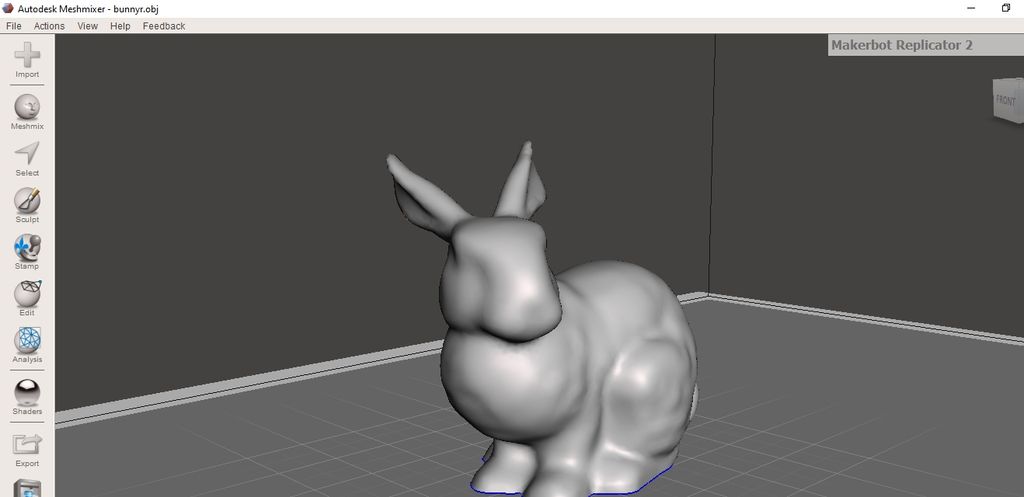
Task: Click the Meshmixer app icon in title bar
Action: coord(9,8)
